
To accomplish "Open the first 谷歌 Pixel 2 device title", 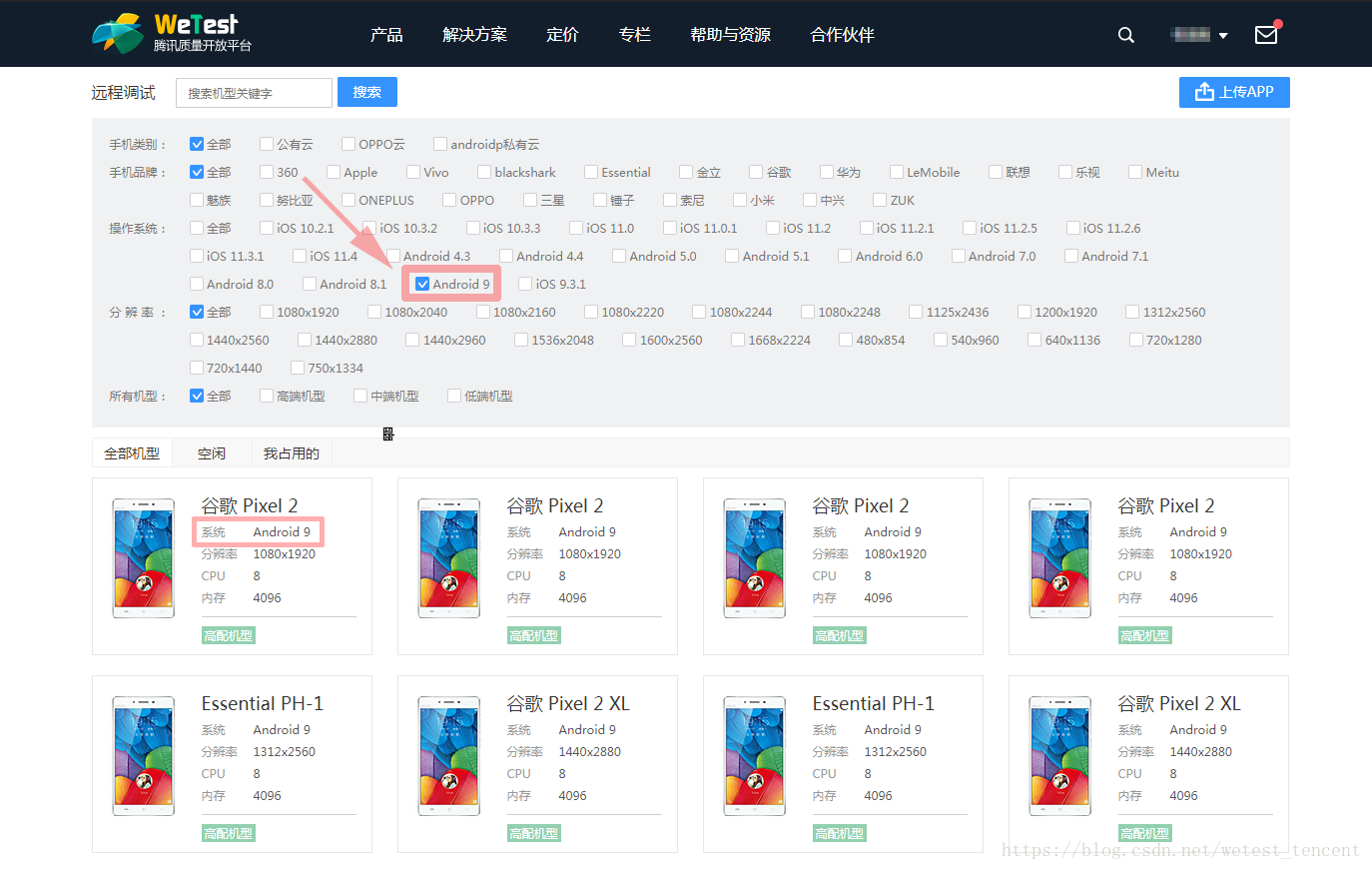I will (250, 505).
